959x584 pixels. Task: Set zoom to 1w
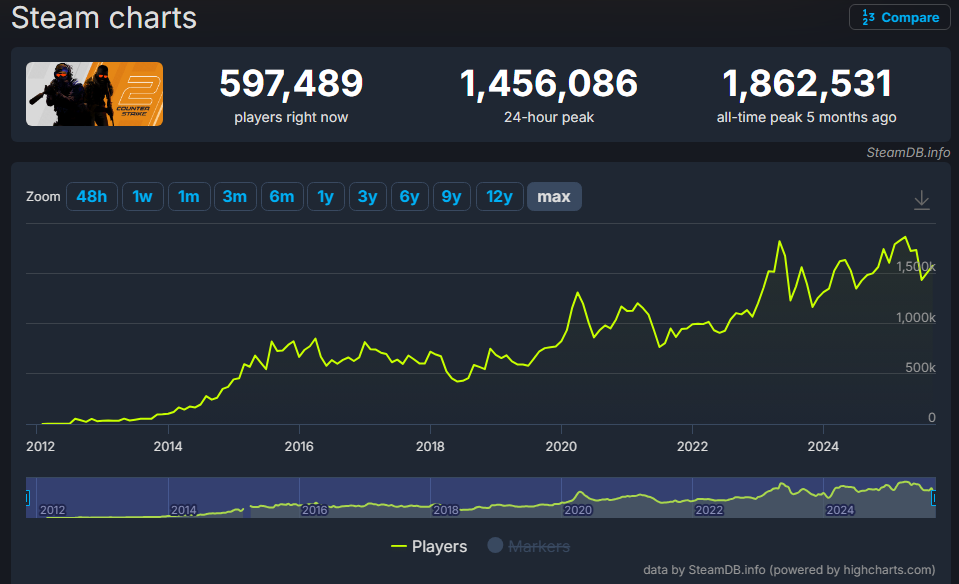coord(143,196)
